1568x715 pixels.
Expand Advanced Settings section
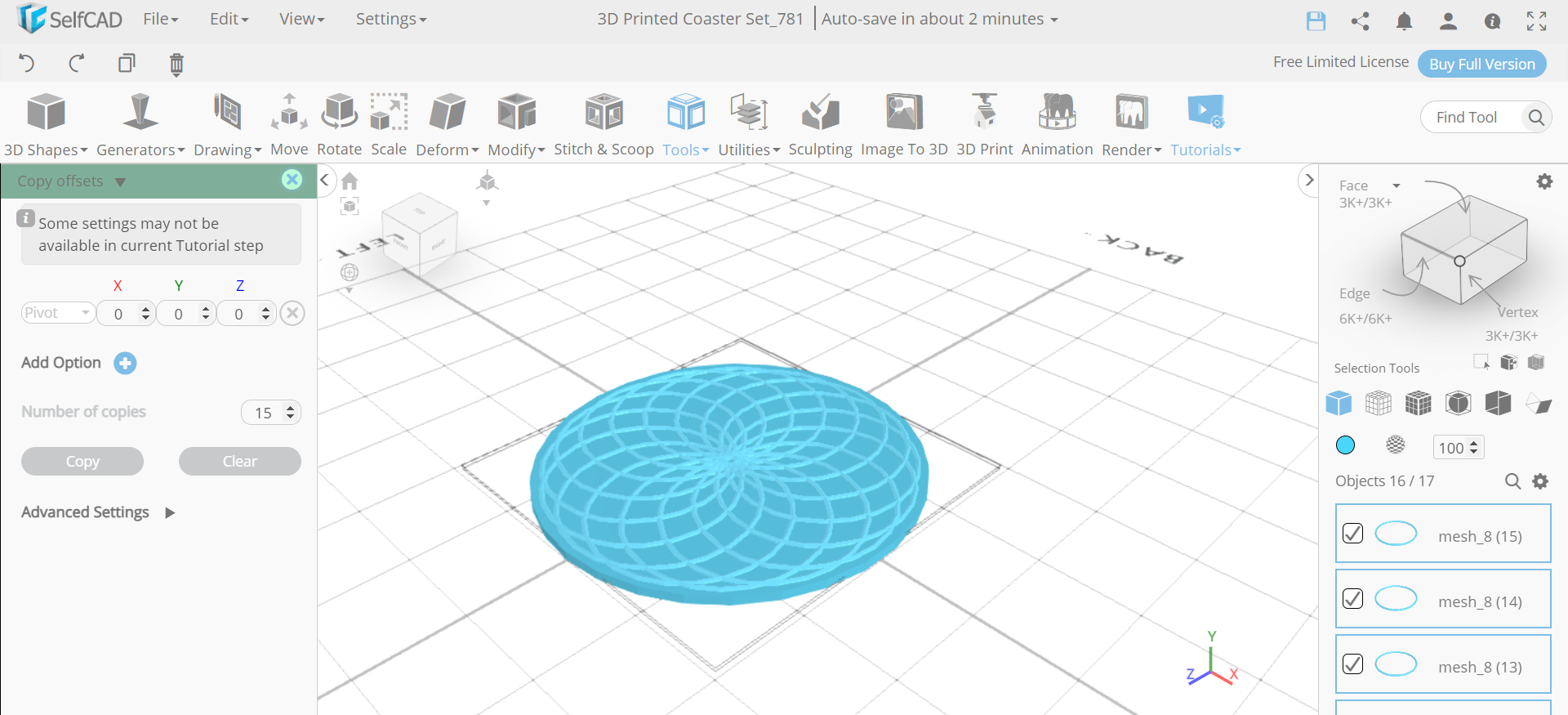click(x=99, y=512)
